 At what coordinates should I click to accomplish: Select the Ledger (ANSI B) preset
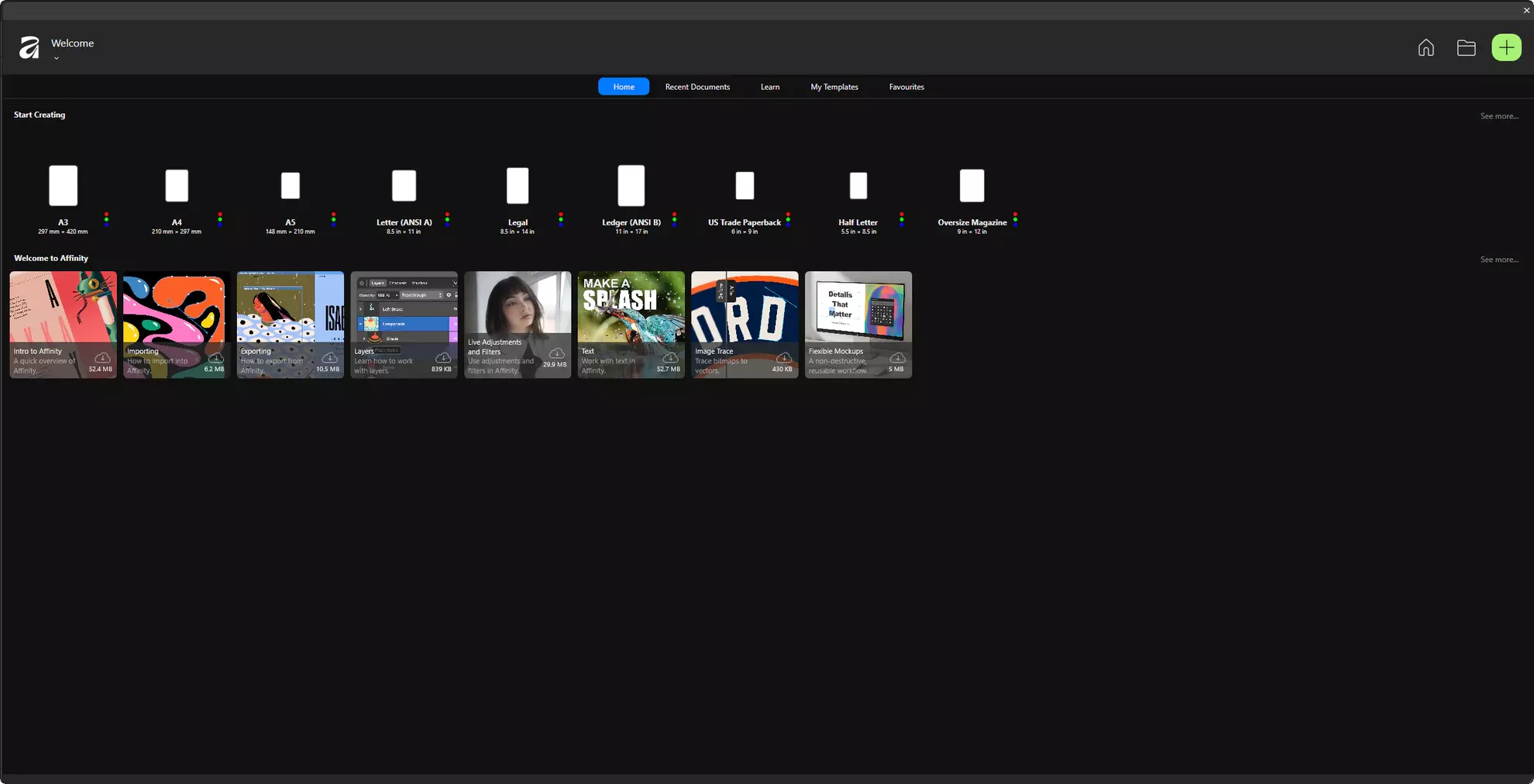[631, 186]
